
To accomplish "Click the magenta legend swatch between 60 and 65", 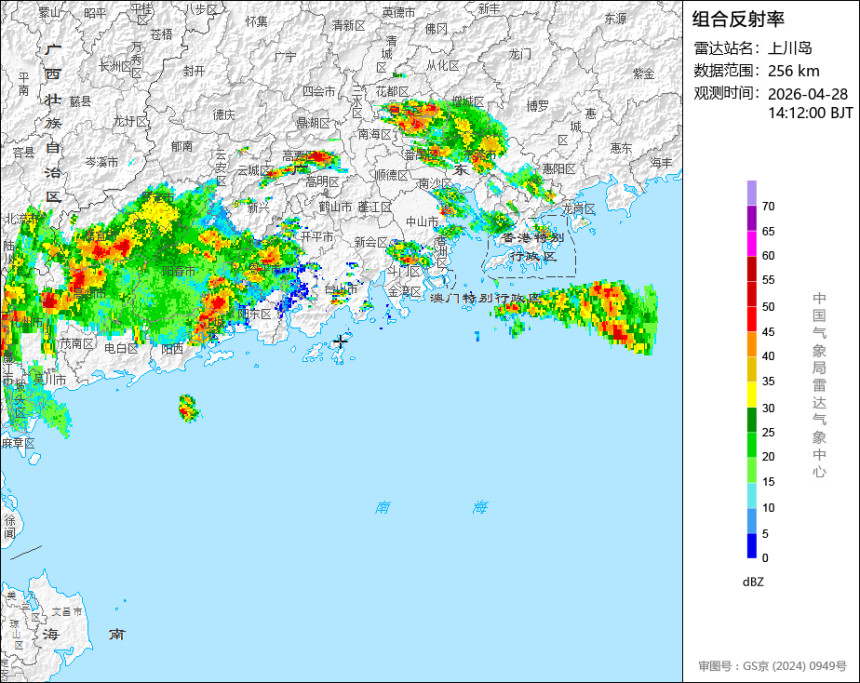I will [x=751, y=243].
